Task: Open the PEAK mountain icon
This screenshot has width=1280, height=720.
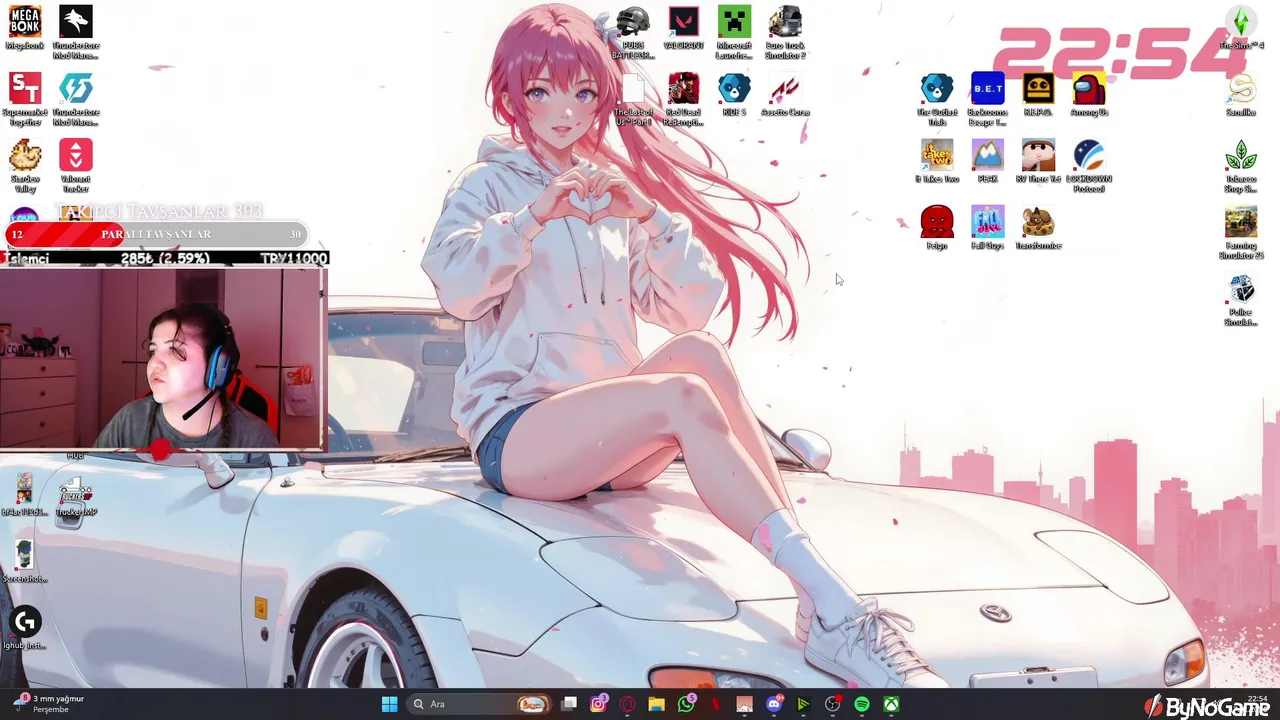Action: (x=988, y=161)
